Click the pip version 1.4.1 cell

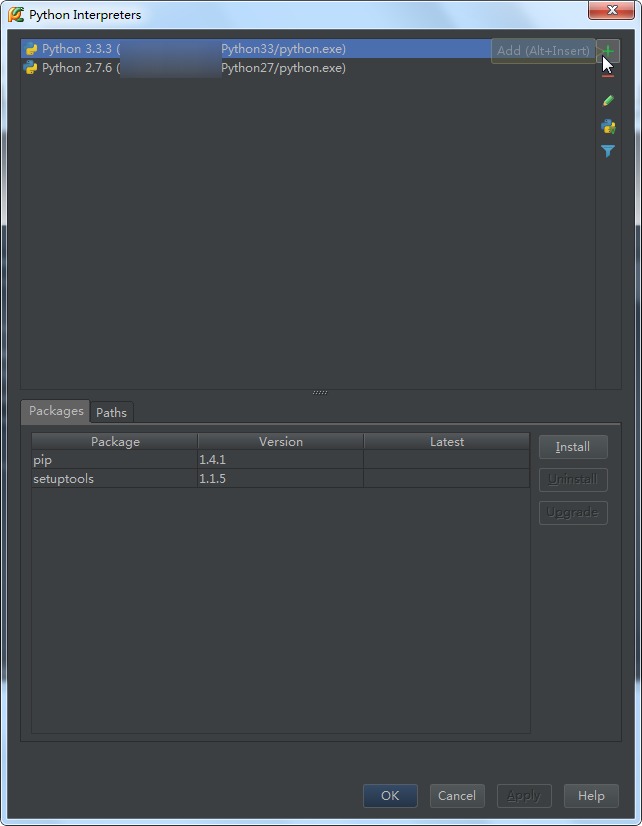281,459
